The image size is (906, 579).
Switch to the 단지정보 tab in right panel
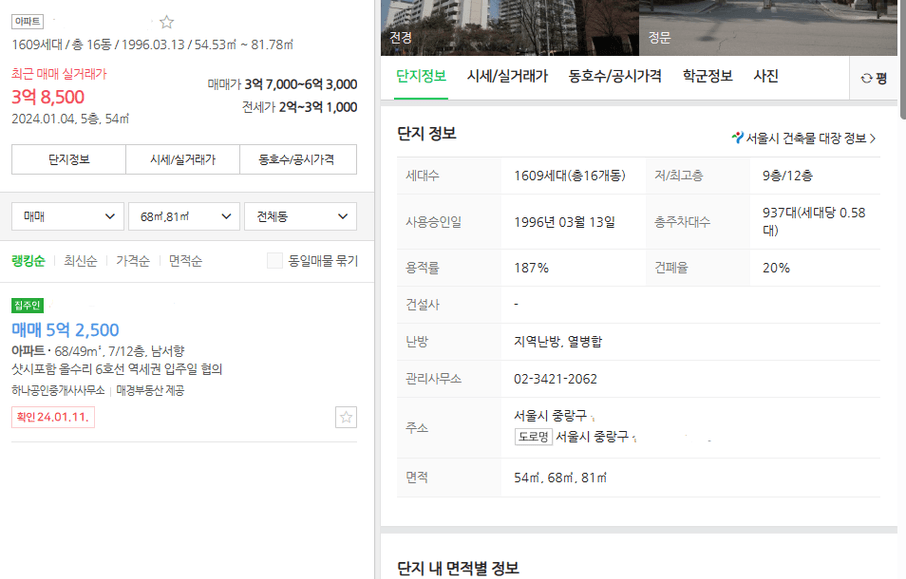(421, 76)
